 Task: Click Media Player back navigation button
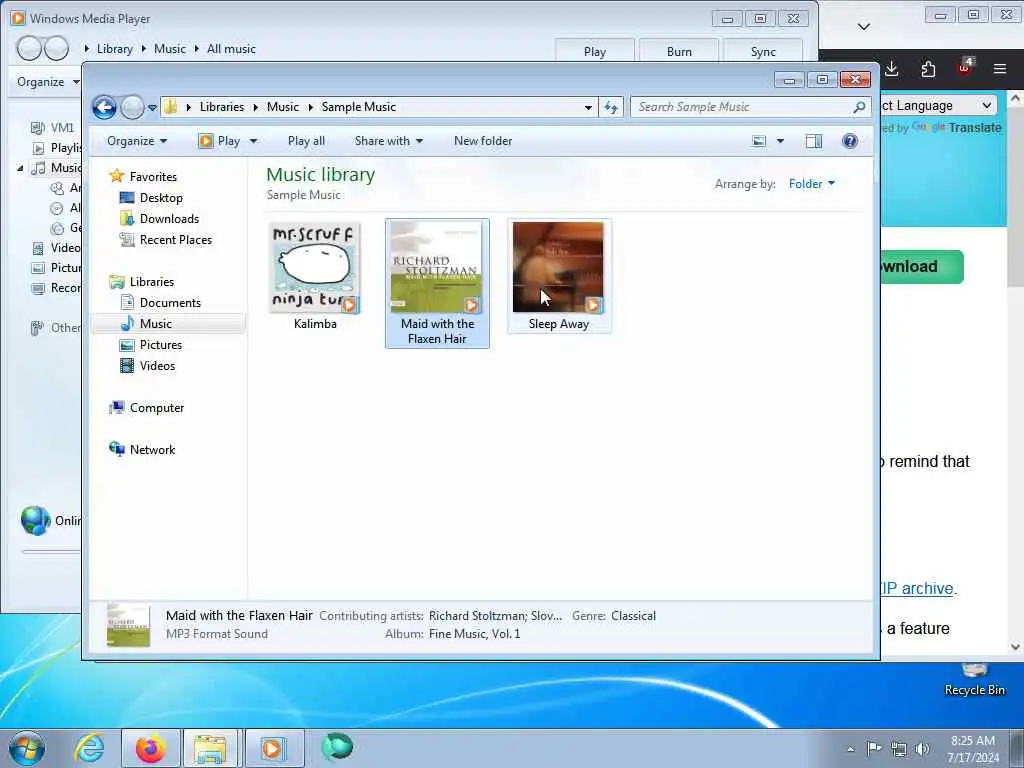[29, 48]
